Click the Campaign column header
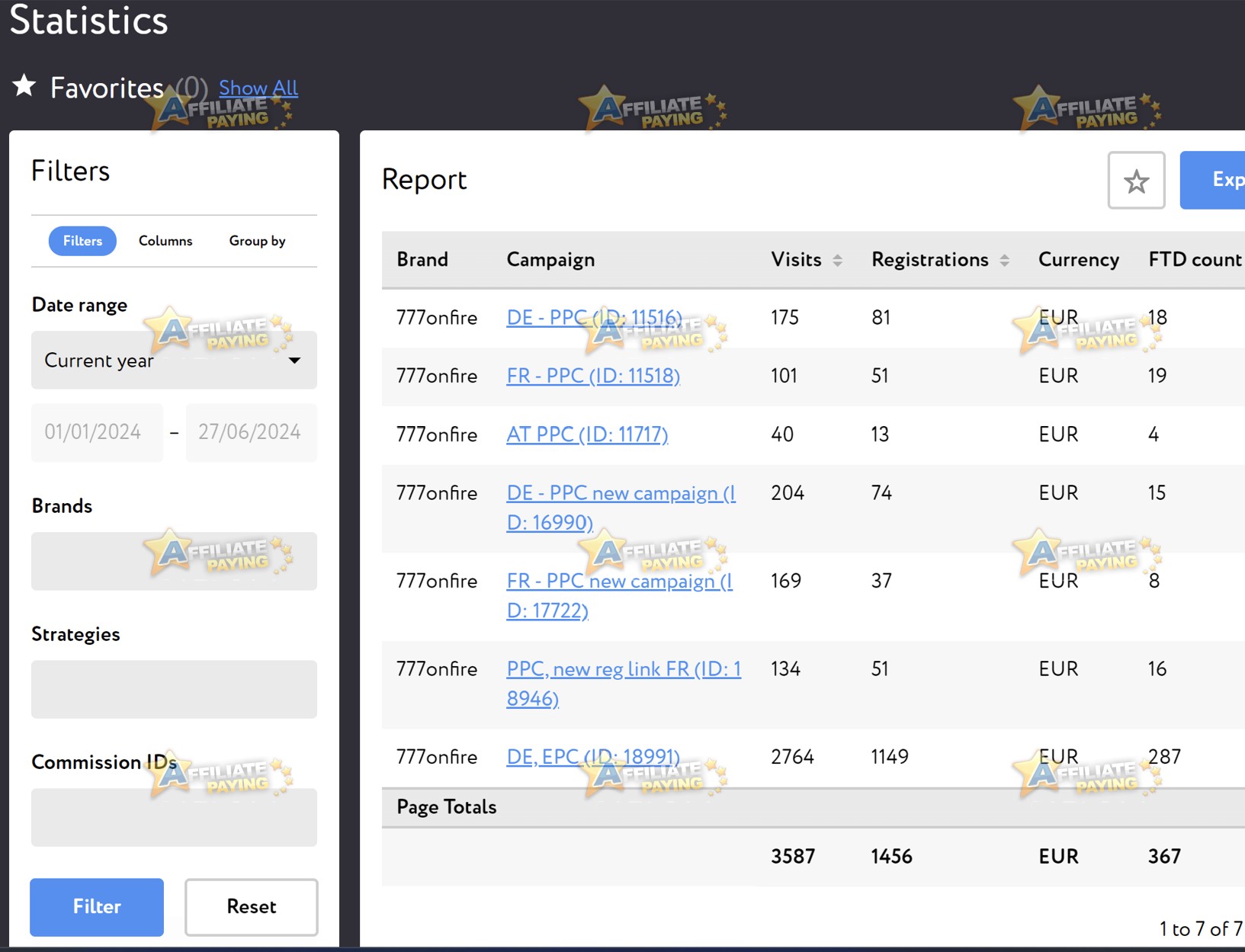The height and width of the screenshot is (952, 1245). (x=550, y=260)
